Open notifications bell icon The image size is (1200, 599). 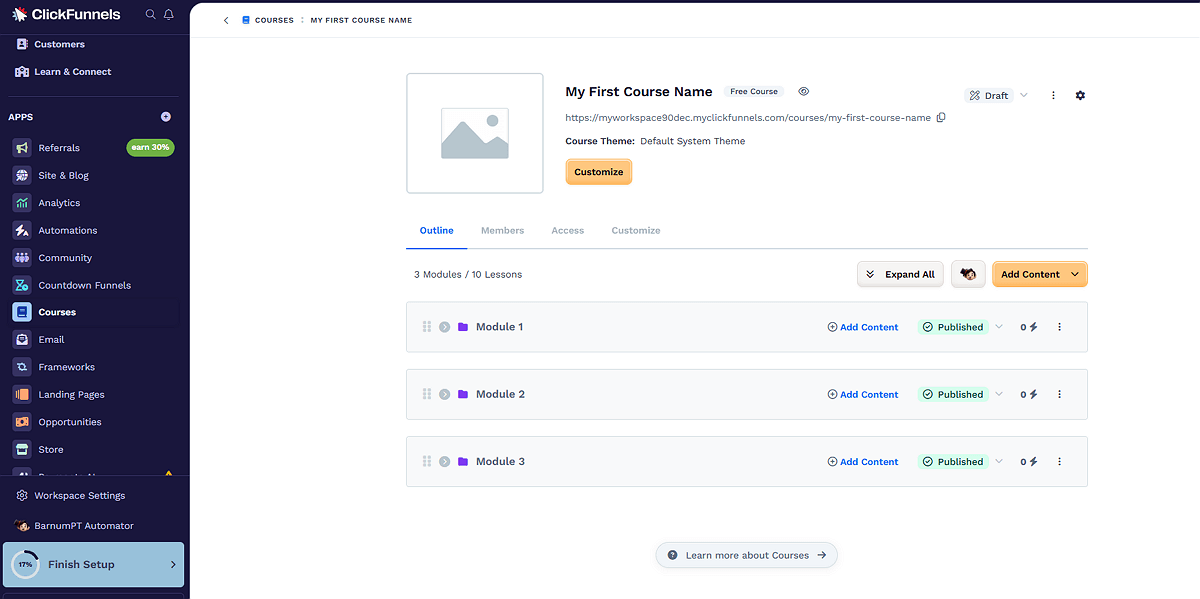(x=168, y=14)
